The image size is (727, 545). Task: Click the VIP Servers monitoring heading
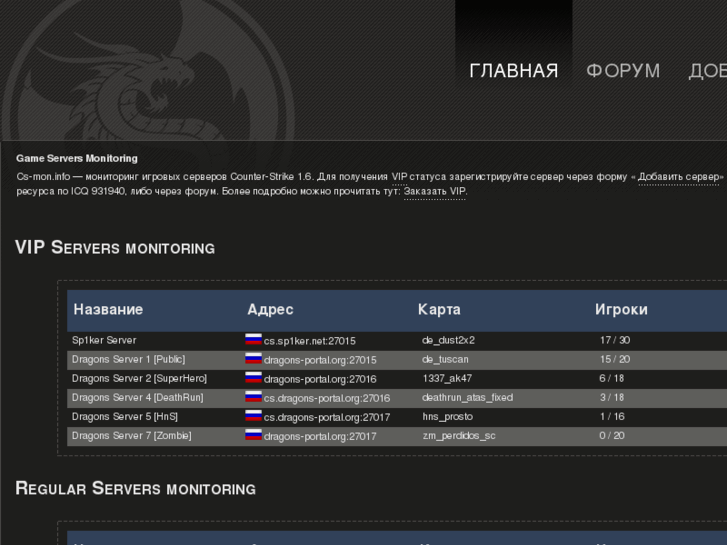[115, 248]
